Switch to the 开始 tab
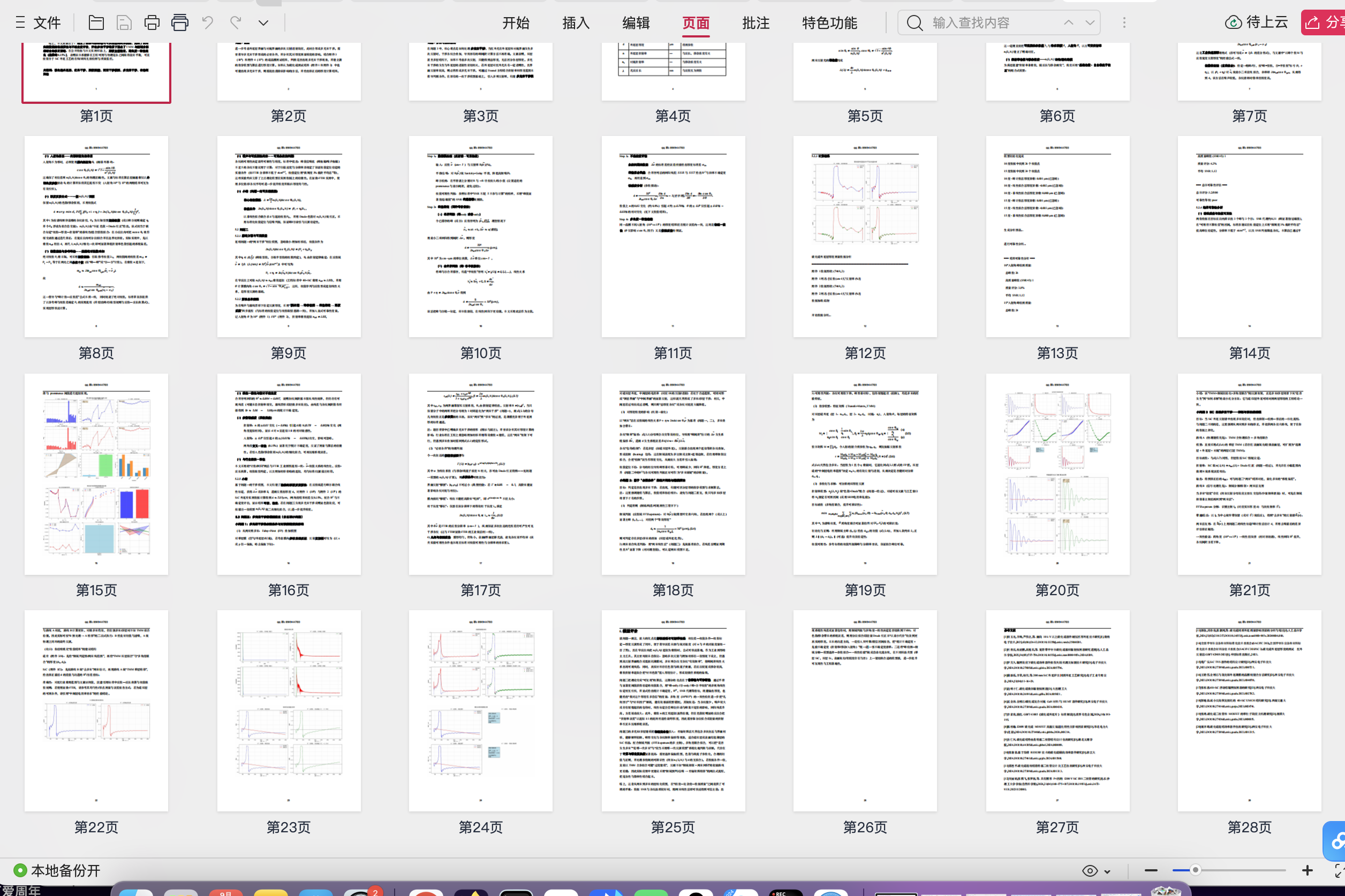Image resolution: width=1345 pixels, height=896 pixels. pyautogui.click(x=516, y=23)
